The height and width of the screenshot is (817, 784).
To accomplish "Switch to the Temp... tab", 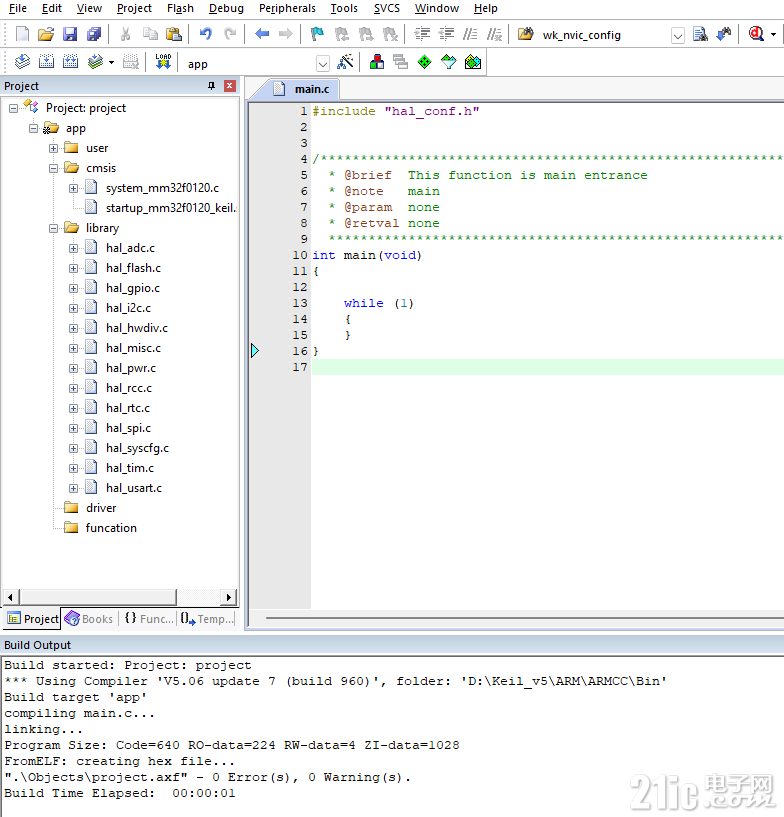I will (x=207, y=618).
